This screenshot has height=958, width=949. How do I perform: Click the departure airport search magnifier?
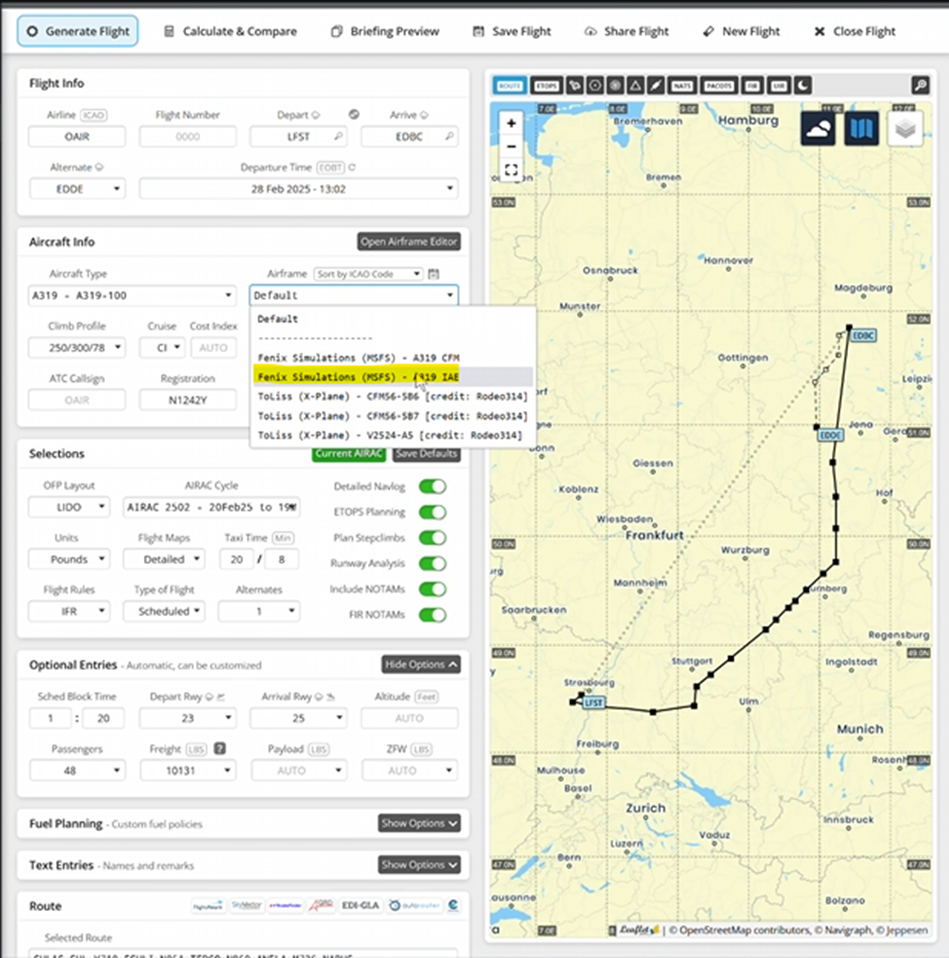coord(338,136)
